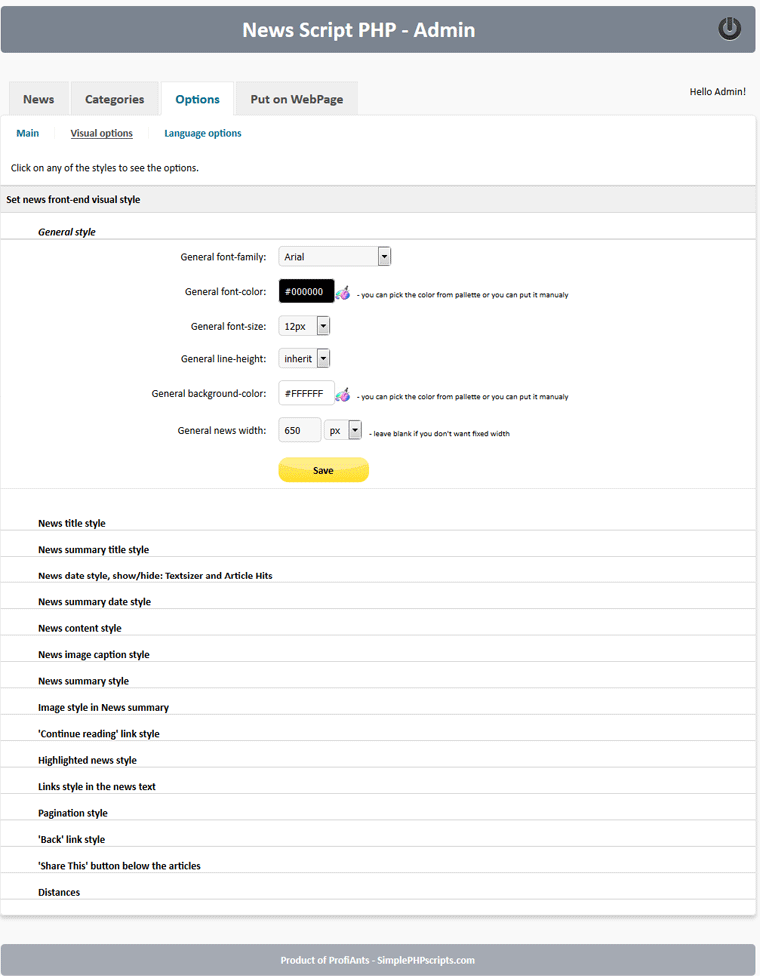Click the 'General line-height:' label
The width and height of the screenshot is (760, 978).
pos(223,359)
